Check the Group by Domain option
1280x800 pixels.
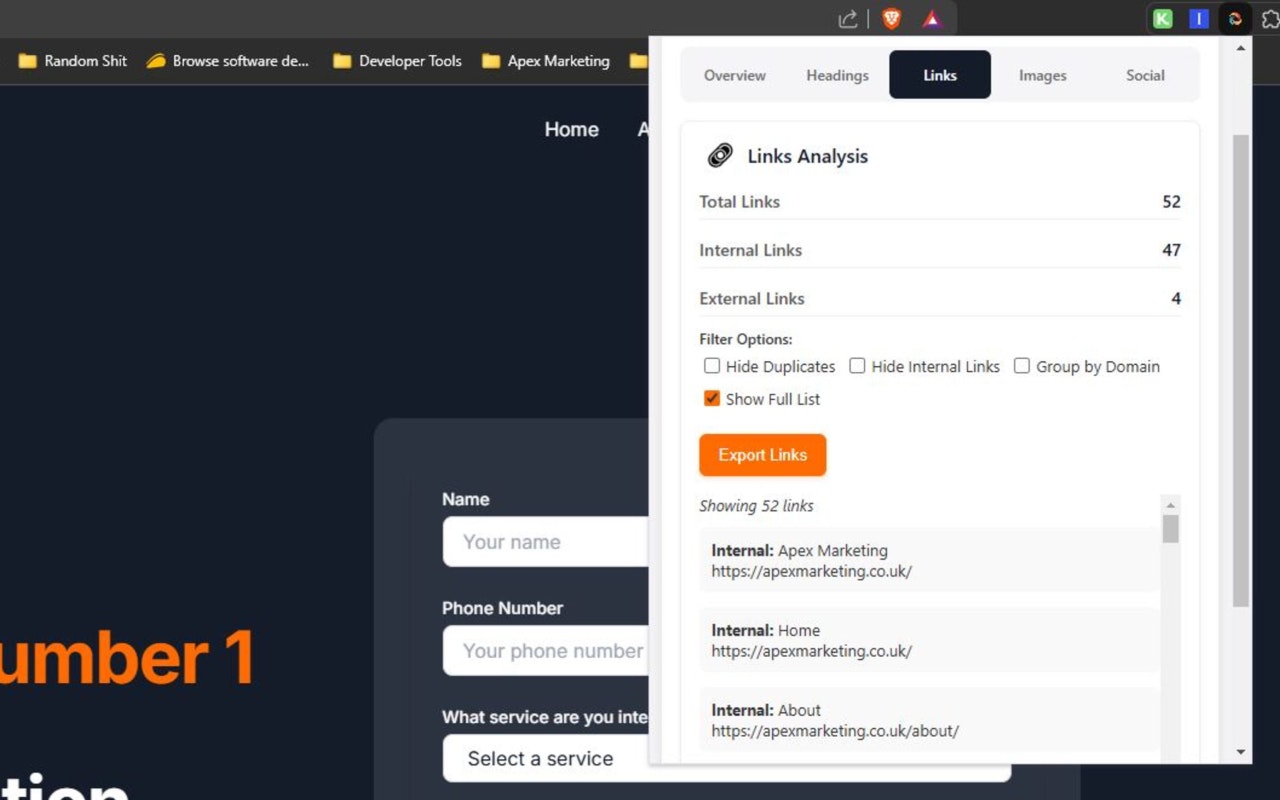coord(1022,366)
